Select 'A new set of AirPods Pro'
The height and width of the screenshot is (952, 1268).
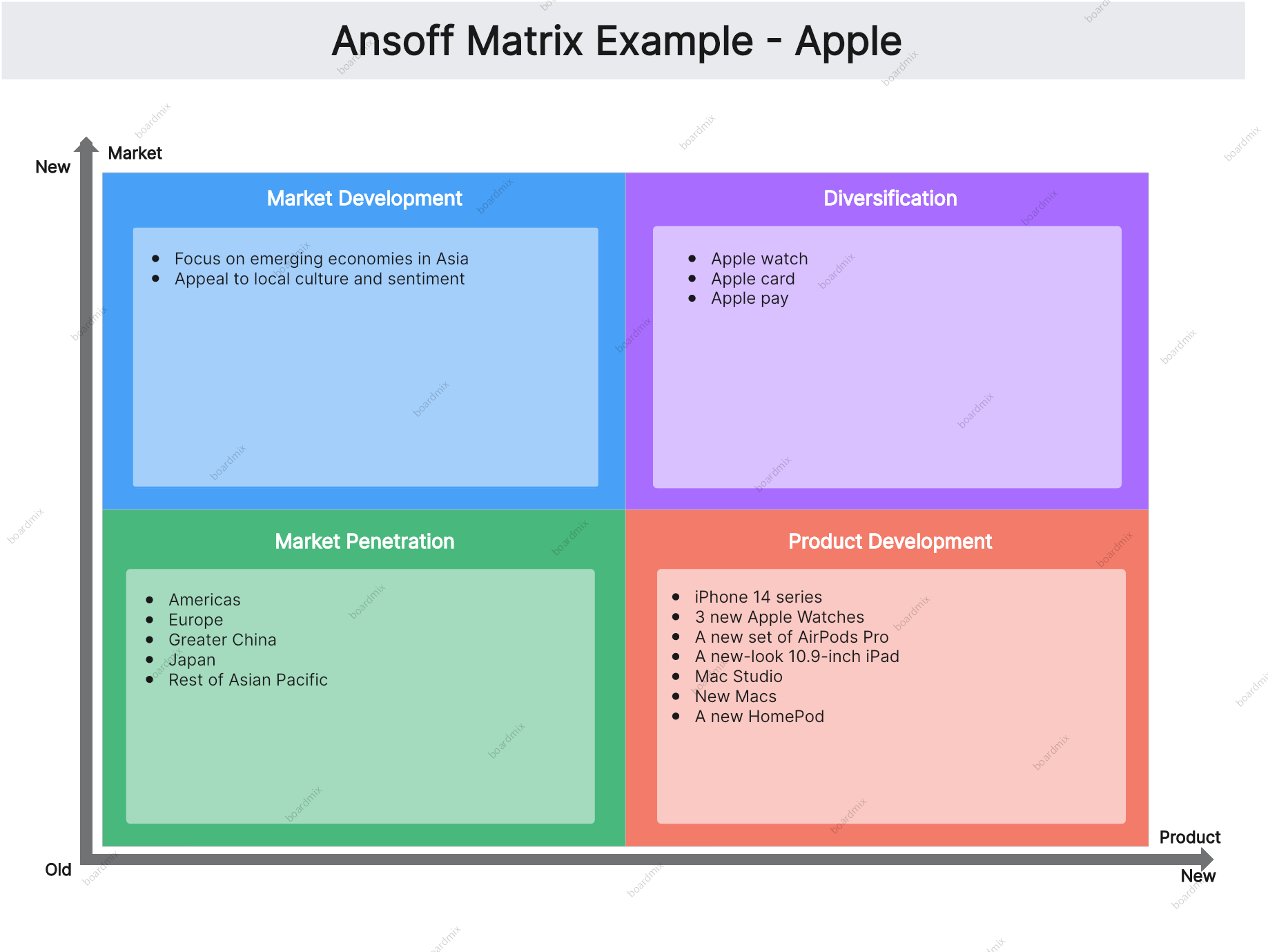tap(791, 637)
